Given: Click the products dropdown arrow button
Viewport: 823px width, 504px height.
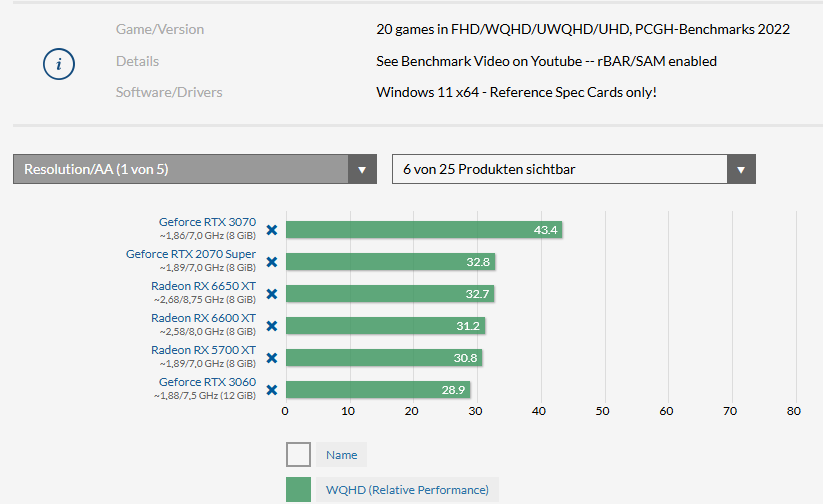Looking at the screenshot, I should 741,169.
